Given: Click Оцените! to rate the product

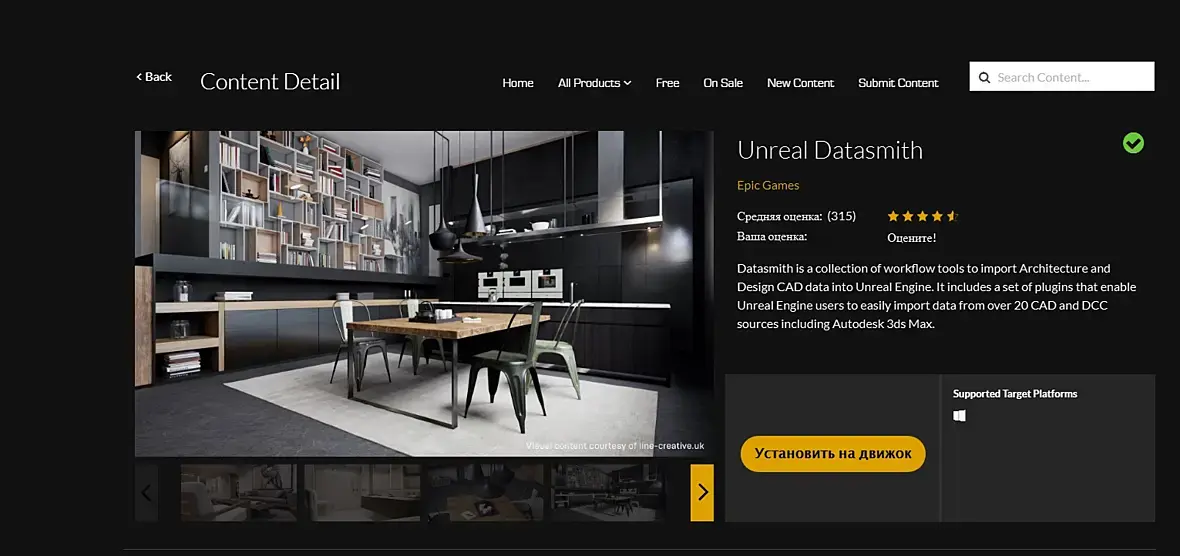Looking at the screenshot, I should point(911,238).
